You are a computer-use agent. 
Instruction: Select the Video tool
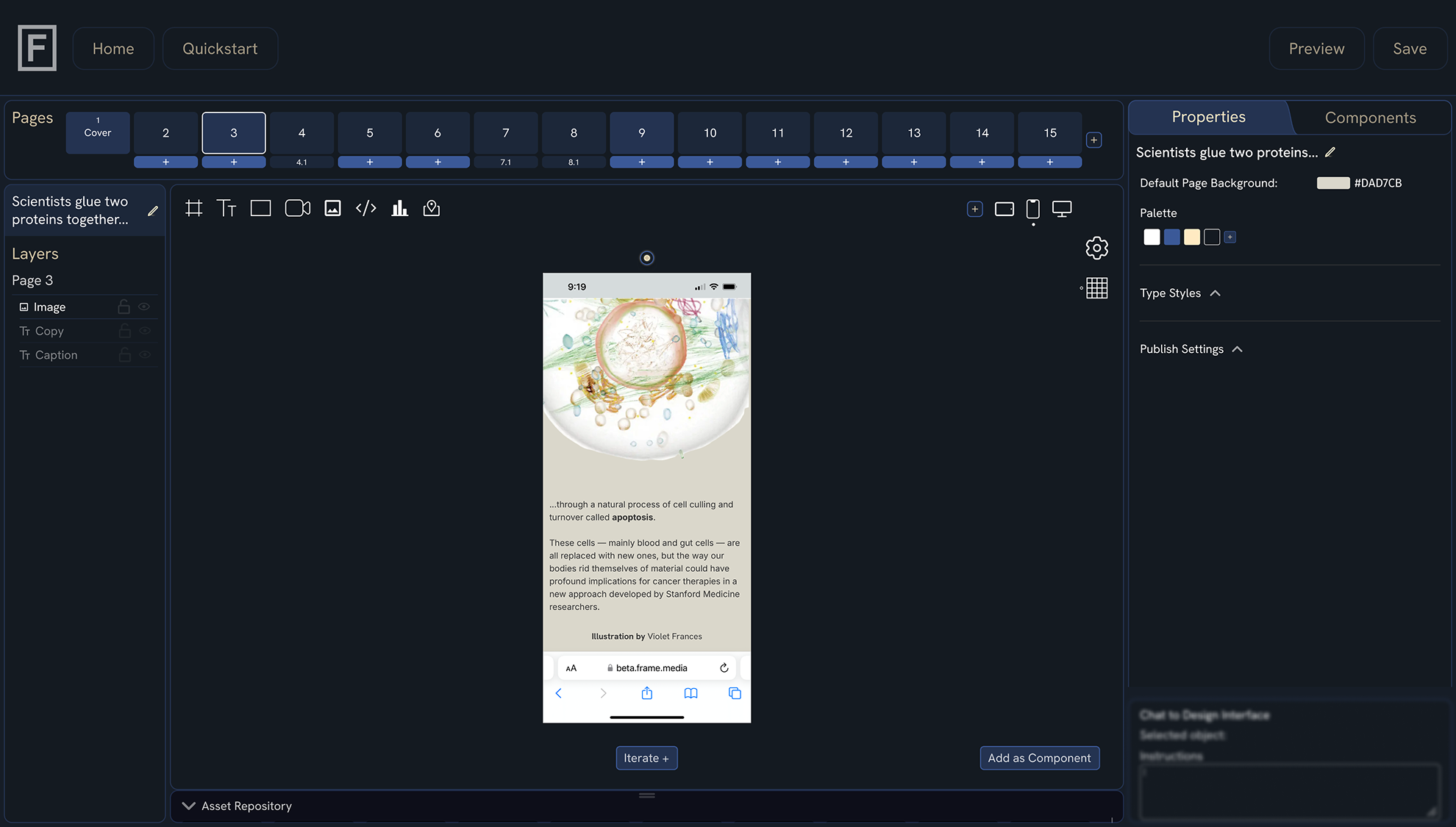[x=297, y=207]
